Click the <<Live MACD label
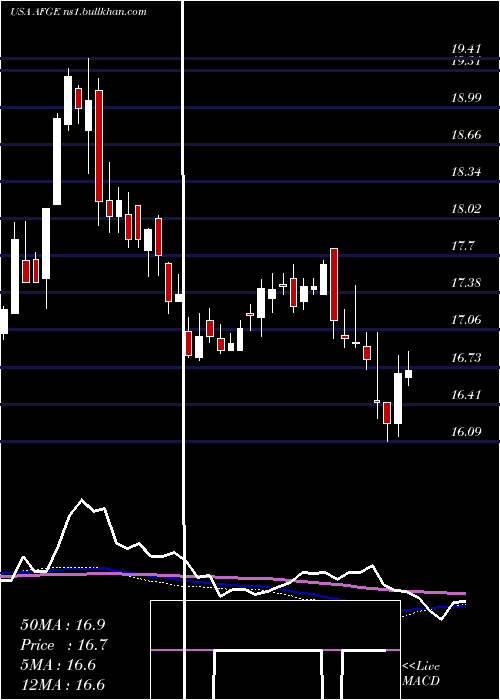This screenshot has width=500, height=700. [x=421, y=673]
